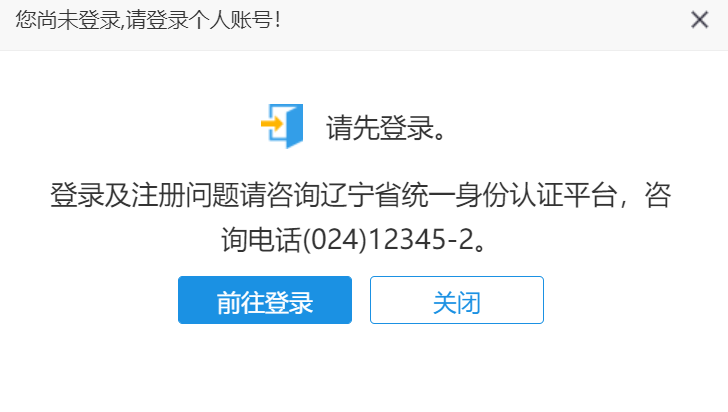
Task: Dismiss the prompt using the white outlined 关闭 button
Action: tap(456, 300)
